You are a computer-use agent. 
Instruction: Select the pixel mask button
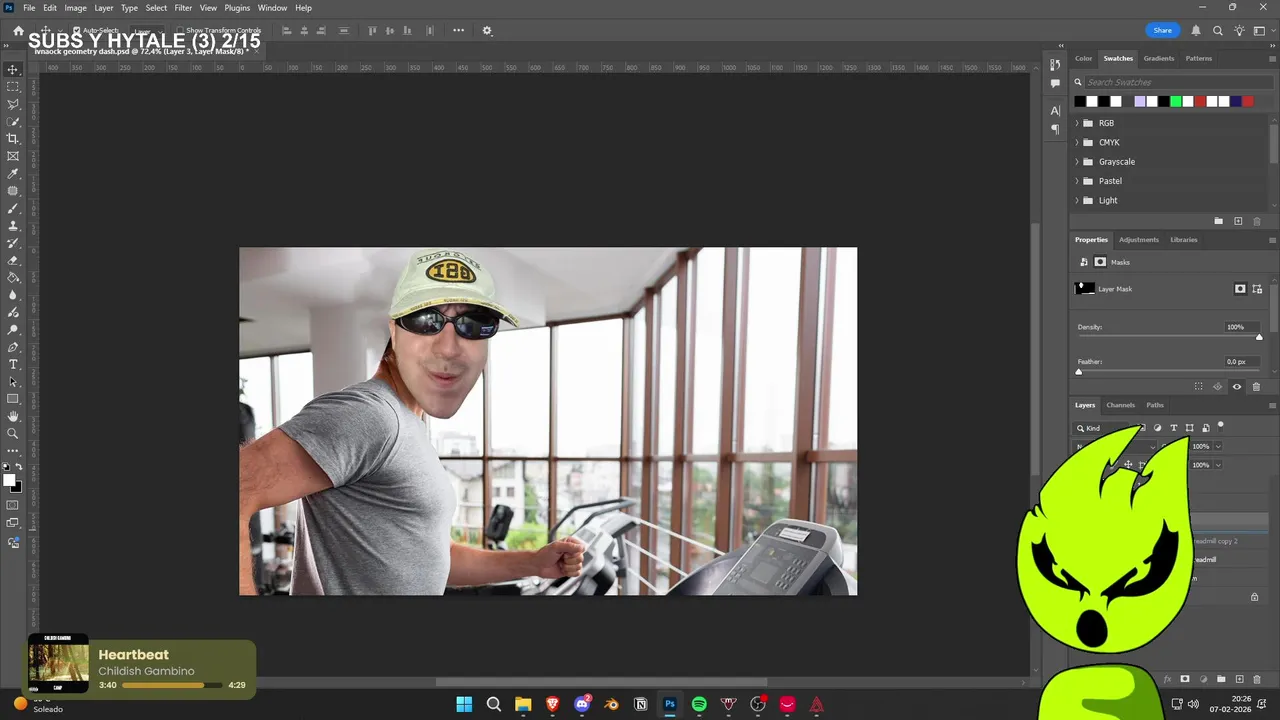point(1240,289)
